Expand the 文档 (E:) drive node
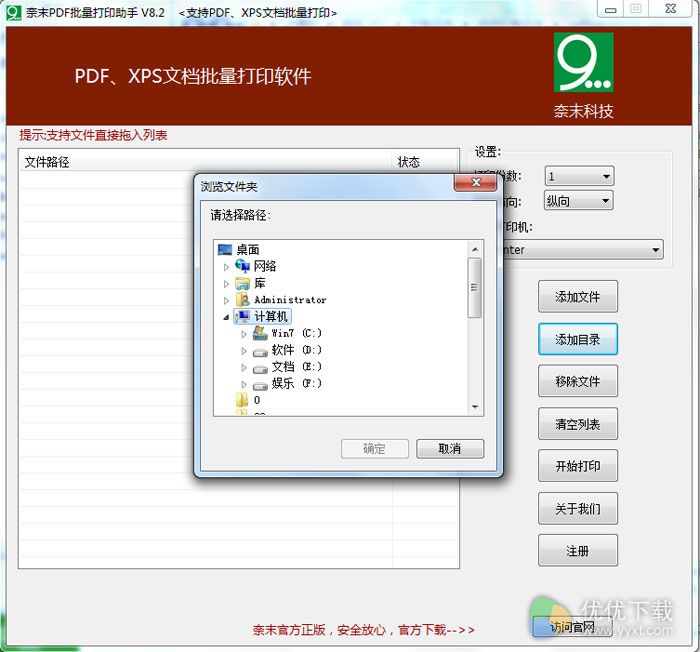 pos(244,368)
